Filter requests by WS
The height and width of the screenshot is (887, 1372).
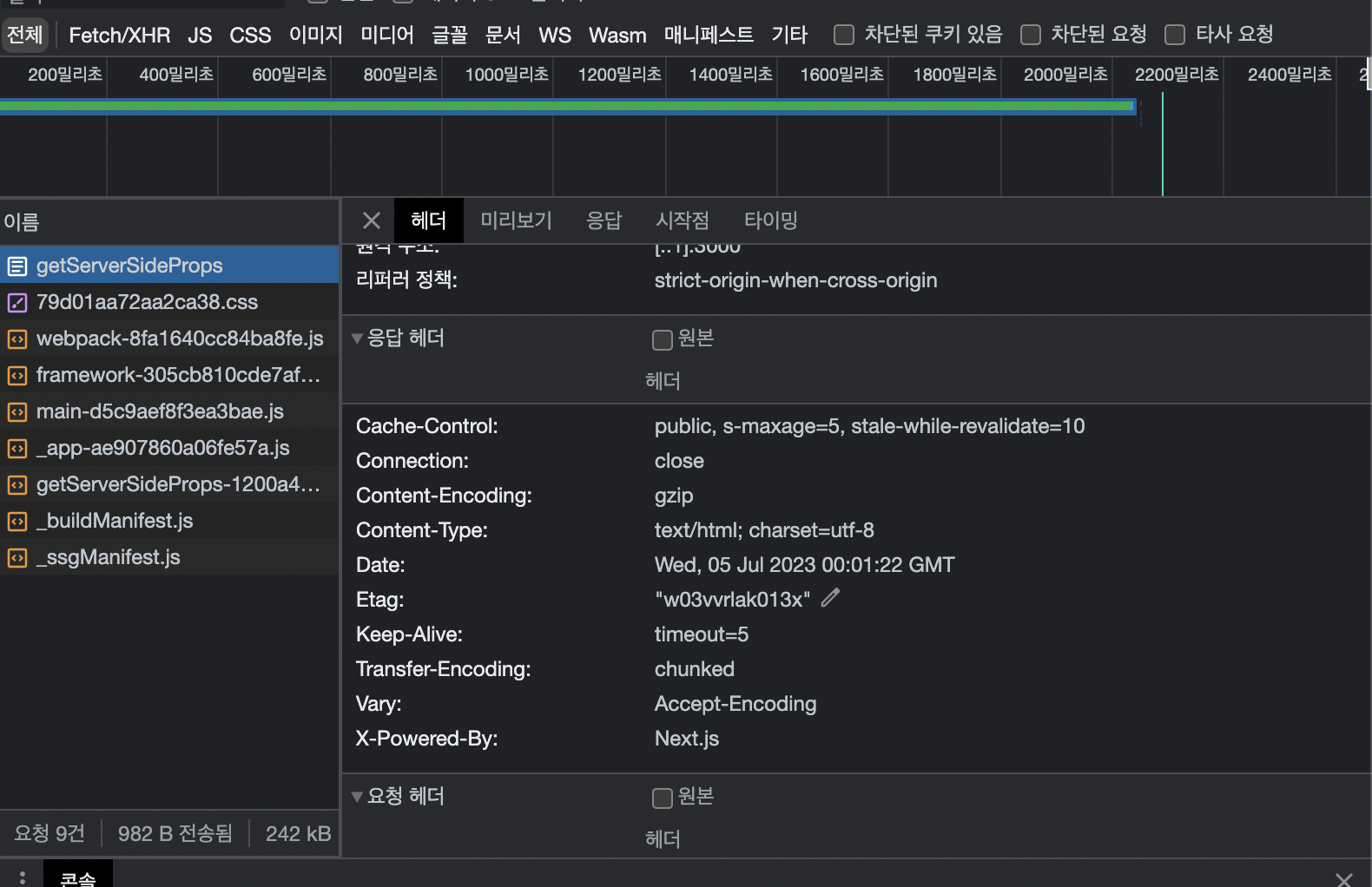(x=555, y=35)
